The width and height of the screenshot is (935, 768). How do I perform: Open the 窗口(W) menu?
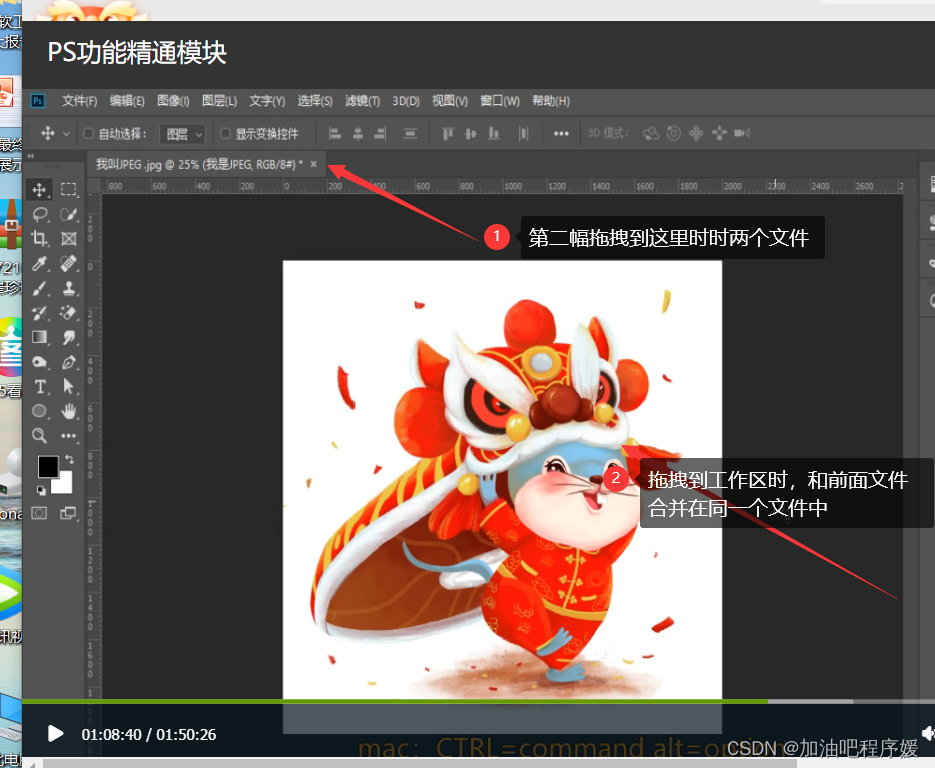point(500,101)
